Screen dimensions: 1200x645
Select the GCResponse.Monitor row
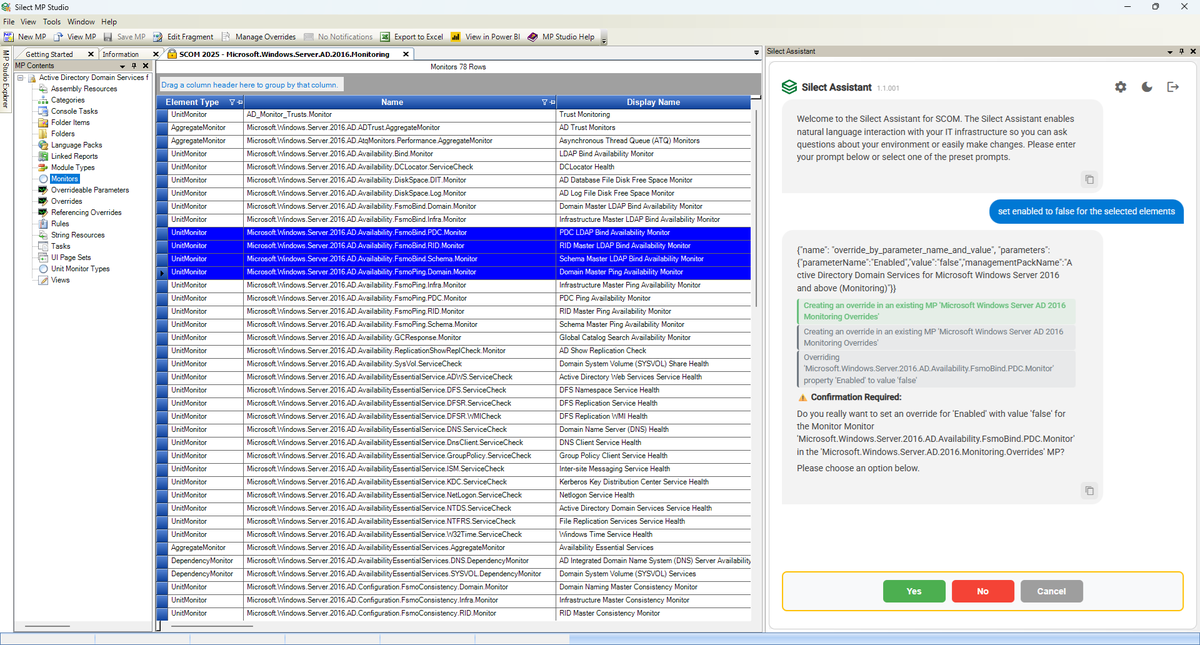tap(453, 337)
